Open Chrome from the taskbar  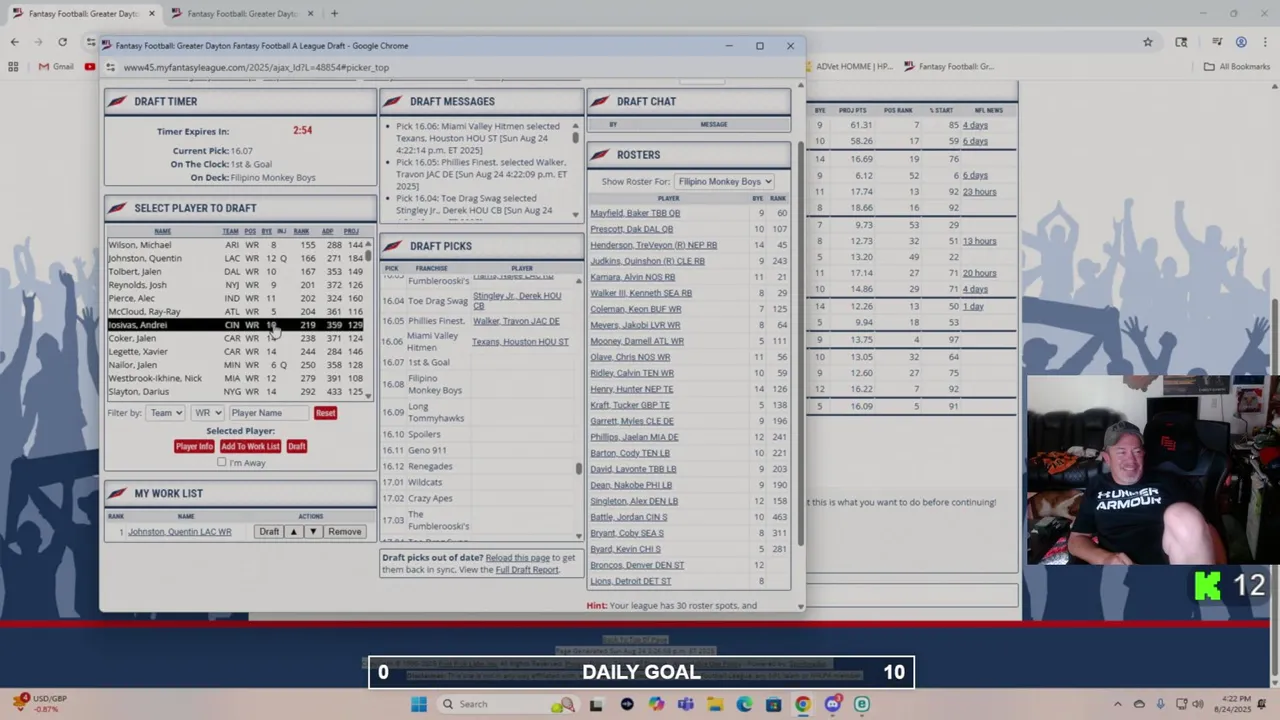coord(803,704)
